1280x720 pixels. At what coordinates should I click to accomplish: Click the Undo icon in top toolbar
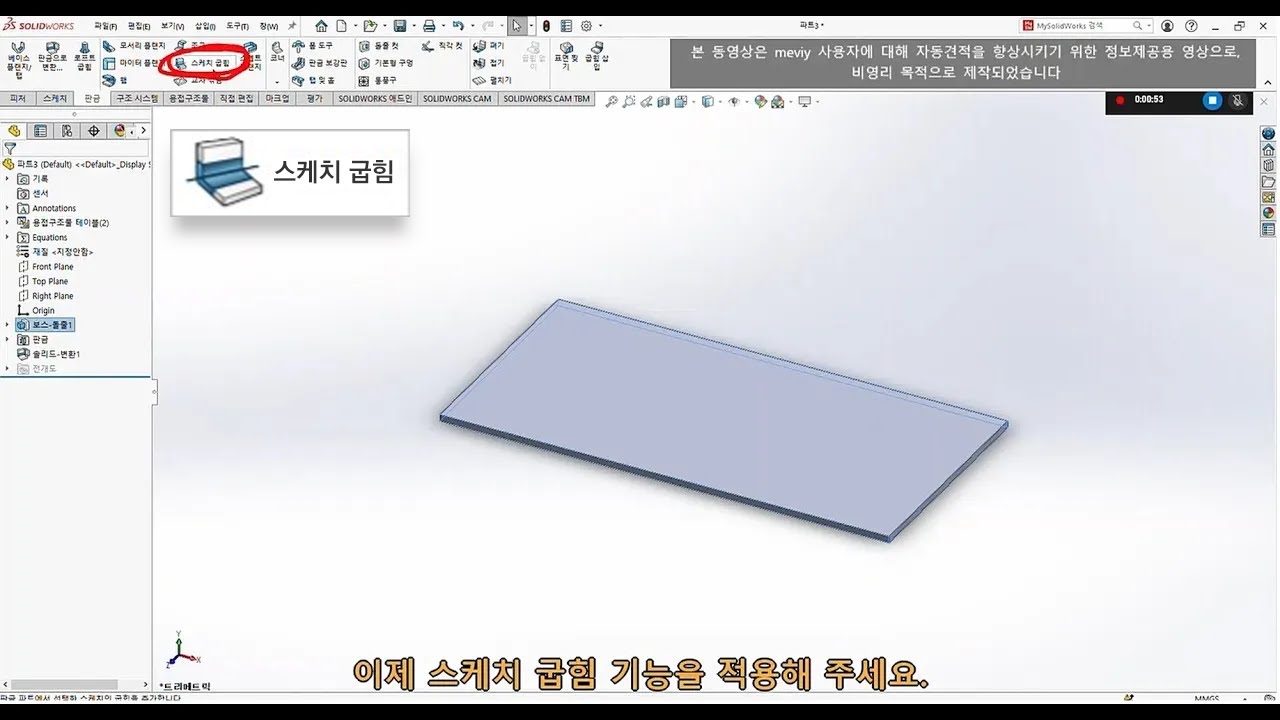tap(458, 26)
